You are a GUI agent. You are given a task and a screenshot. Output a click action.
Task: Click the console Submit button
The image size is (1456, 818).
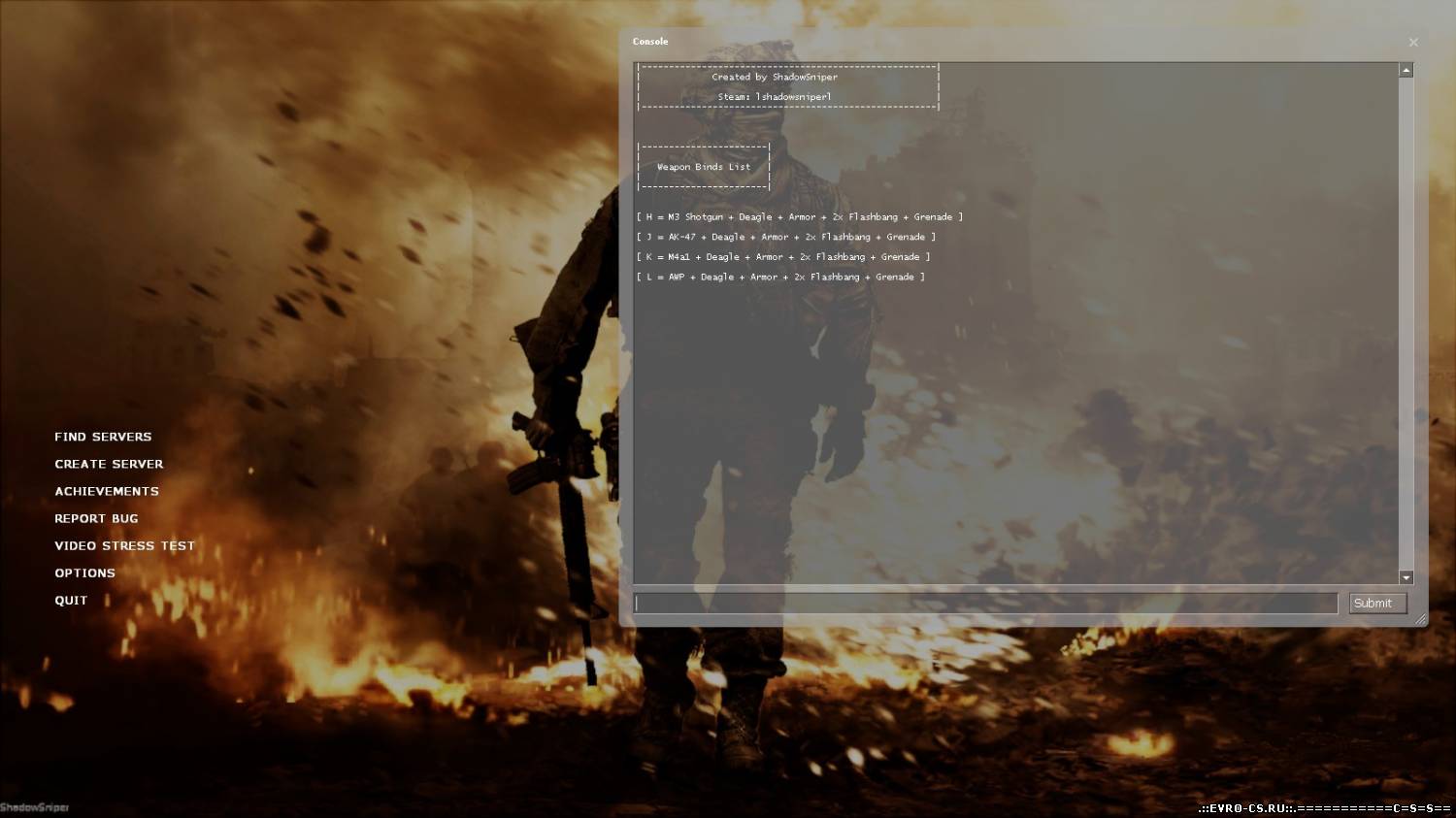point(1377,604)
